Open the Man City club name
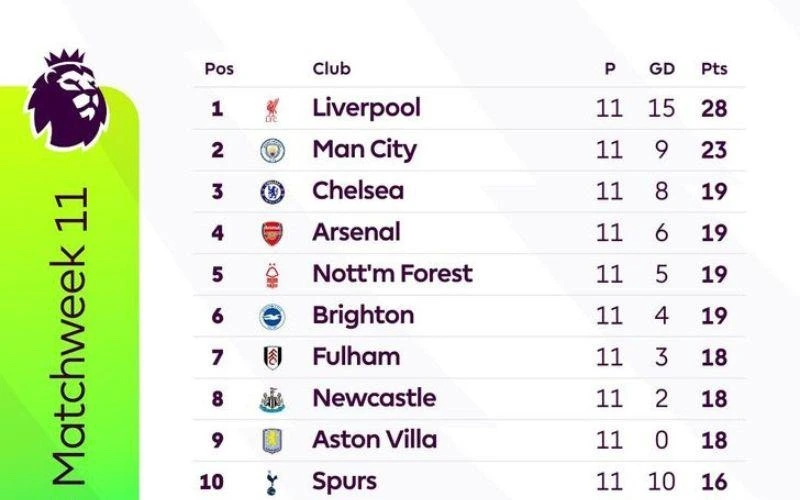The height and width of the screenshot is (500, 800). (364, 150)
